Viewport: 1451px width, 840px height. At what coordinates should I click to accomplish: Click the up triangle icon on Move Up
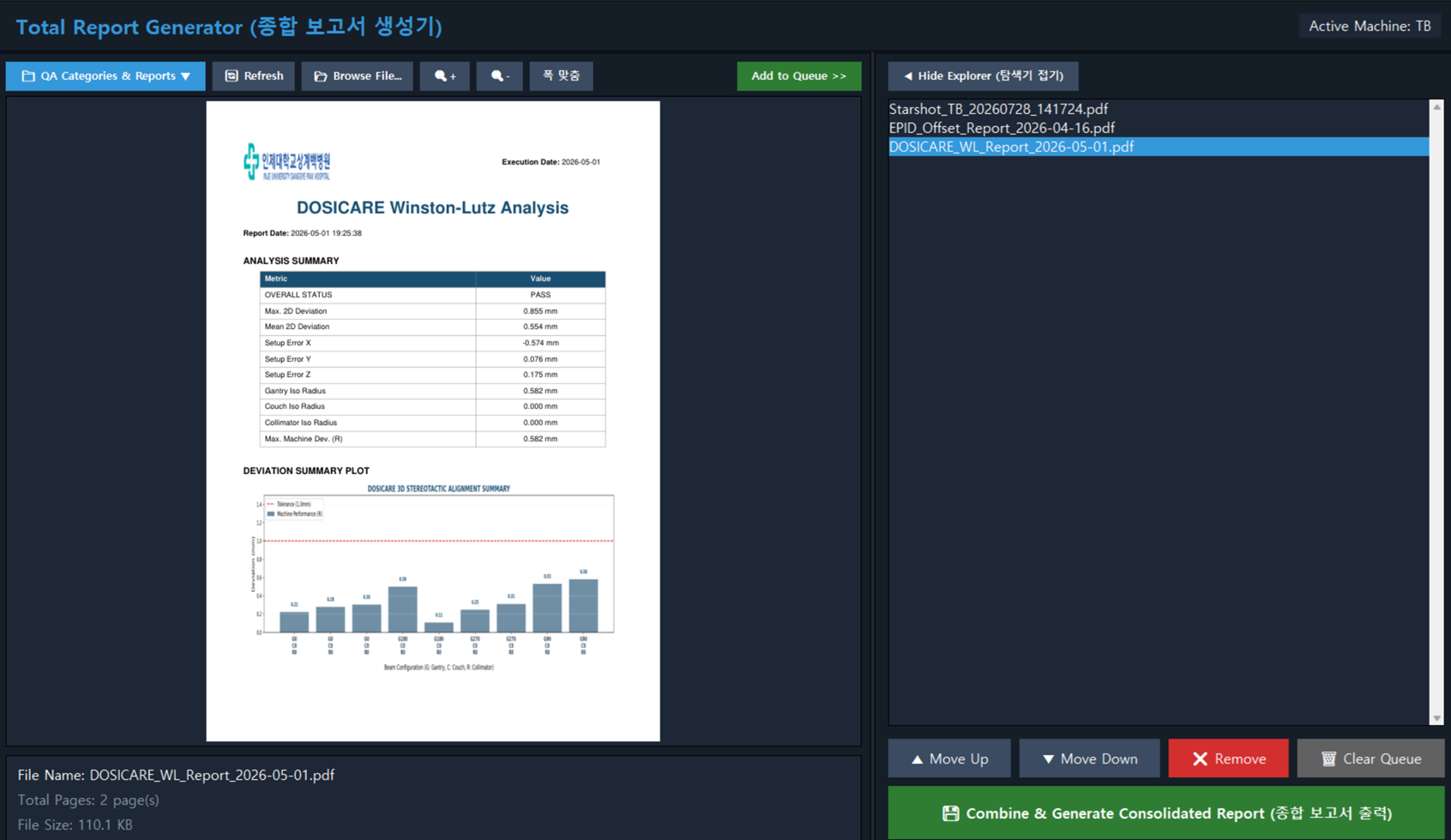click(917, 759)
